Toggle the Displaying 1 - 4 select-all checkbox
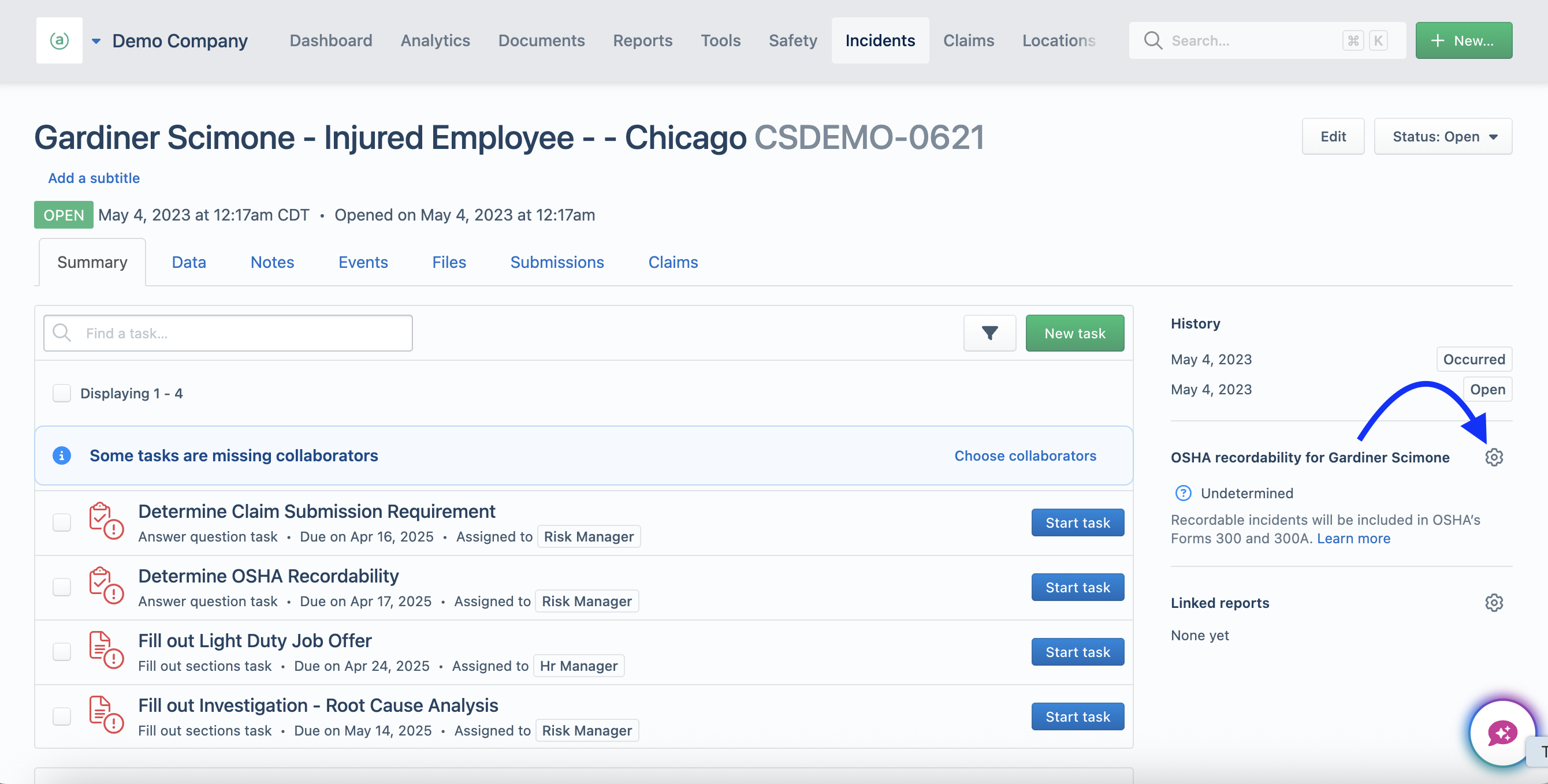1548x784 pixels. click(62, 393)
